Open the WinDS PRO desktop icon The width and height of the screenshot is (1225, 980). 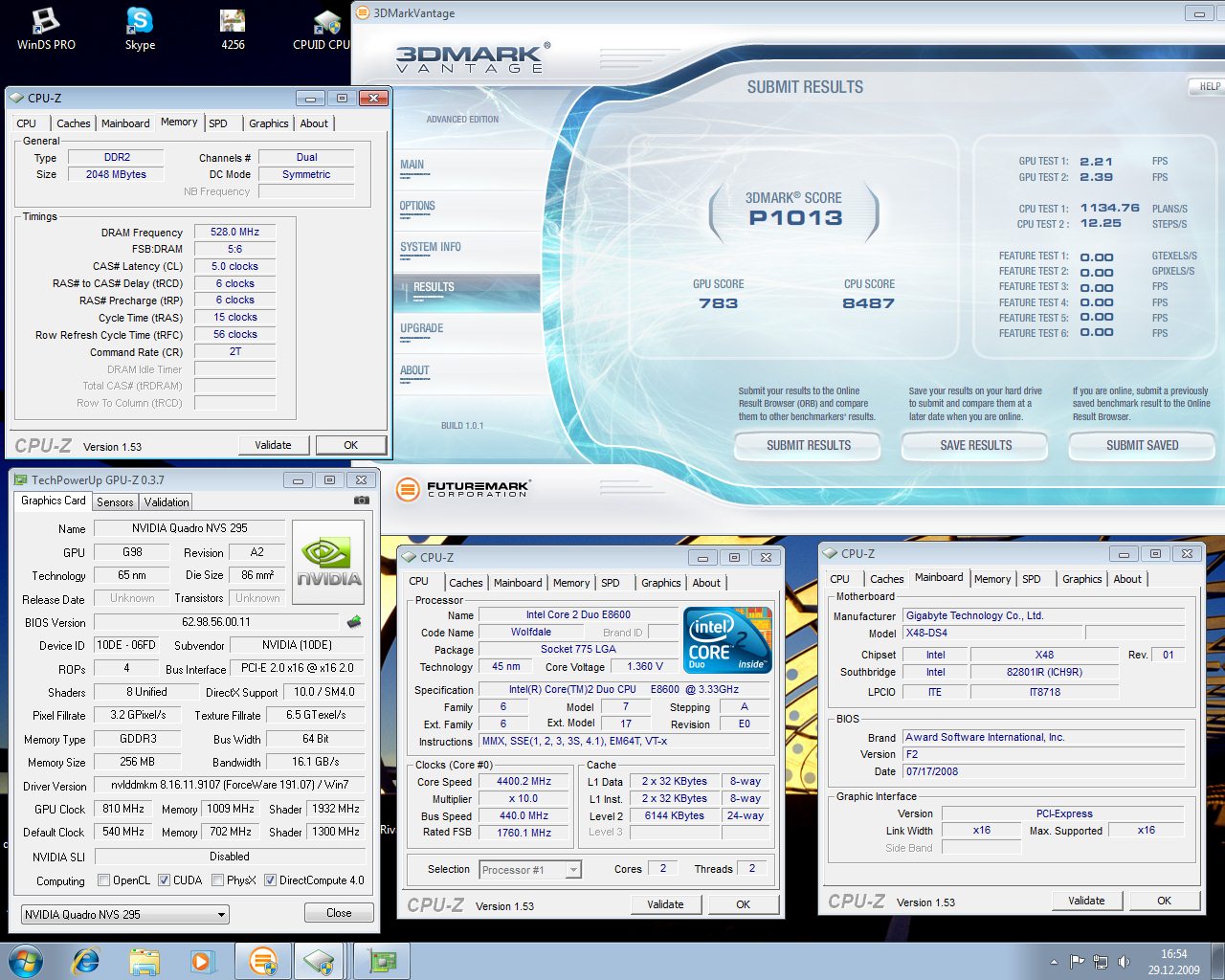coord(46,29)
